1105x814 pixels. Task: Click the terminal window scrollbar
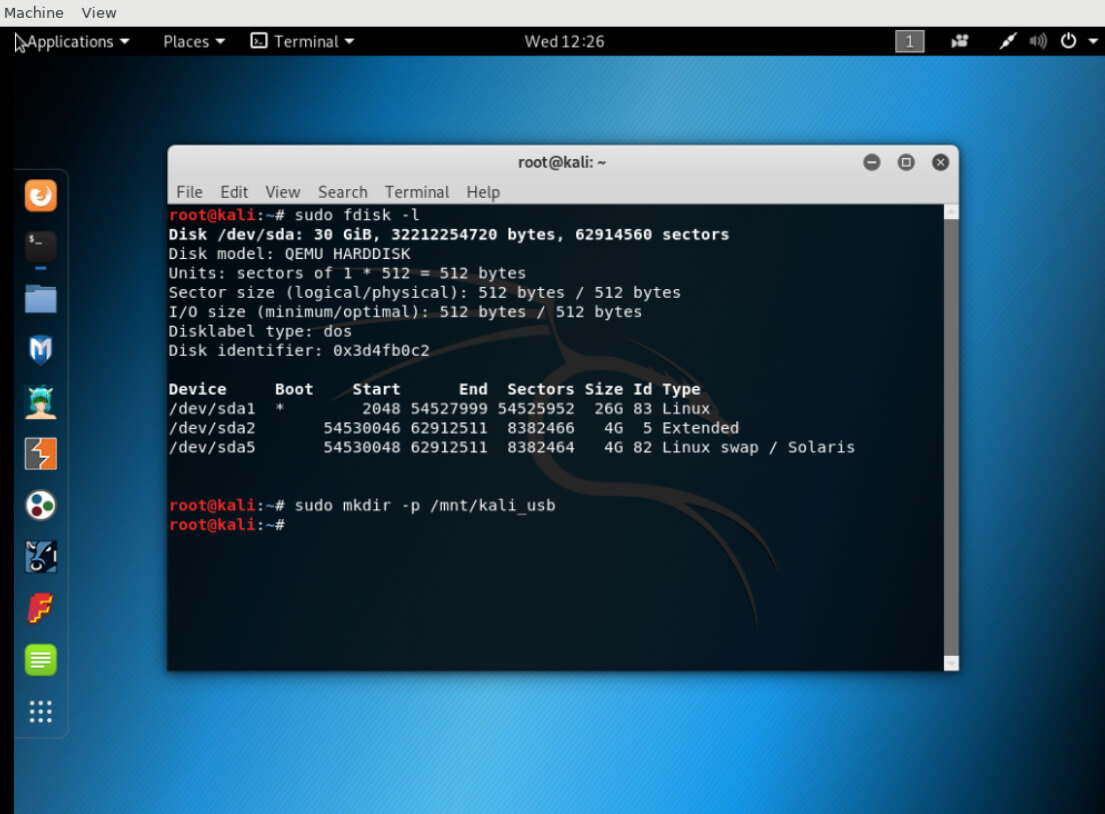(x=949, y=430)
